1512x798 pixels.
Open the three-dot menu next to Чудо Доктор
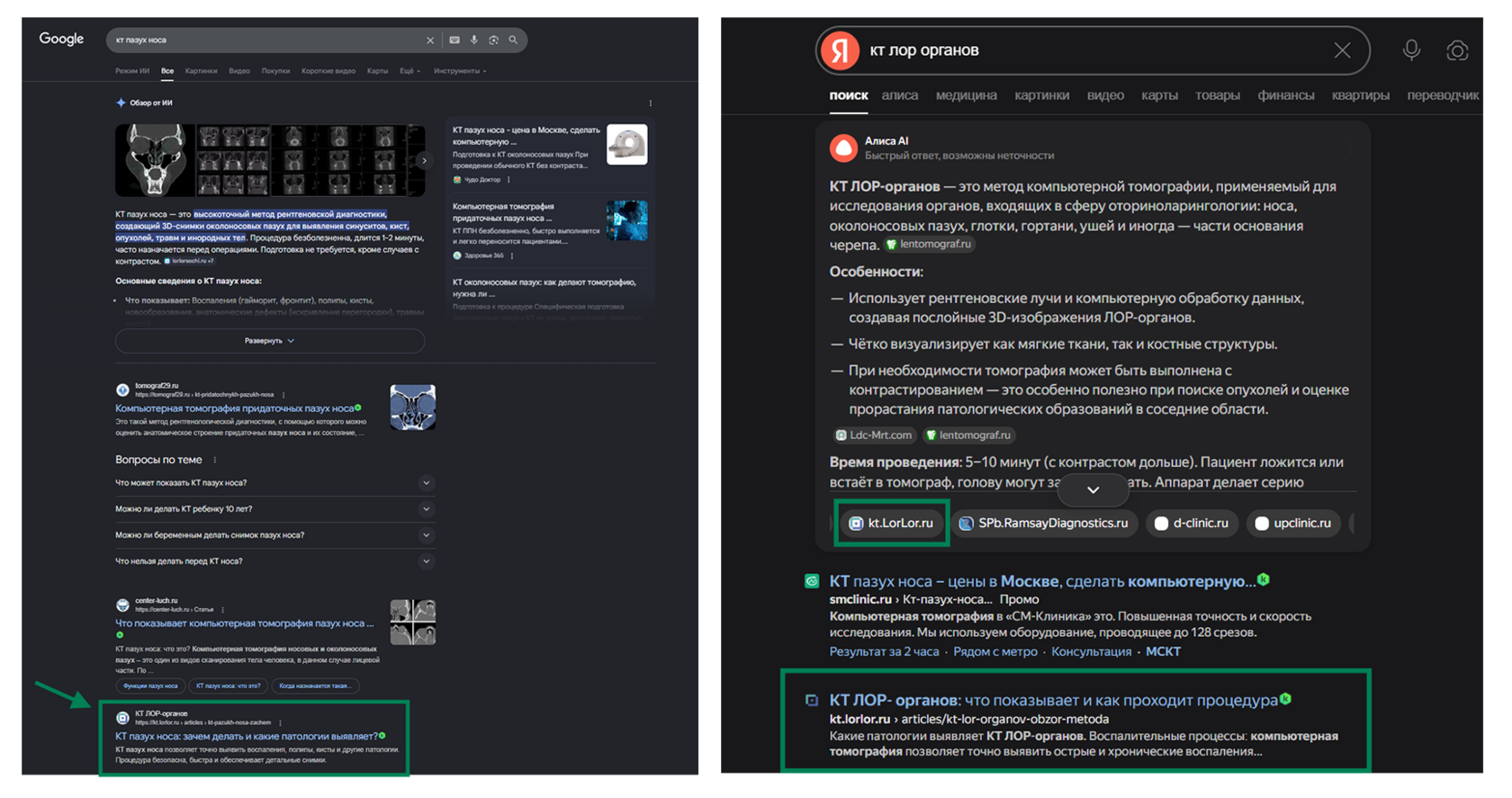click(509, 180)
